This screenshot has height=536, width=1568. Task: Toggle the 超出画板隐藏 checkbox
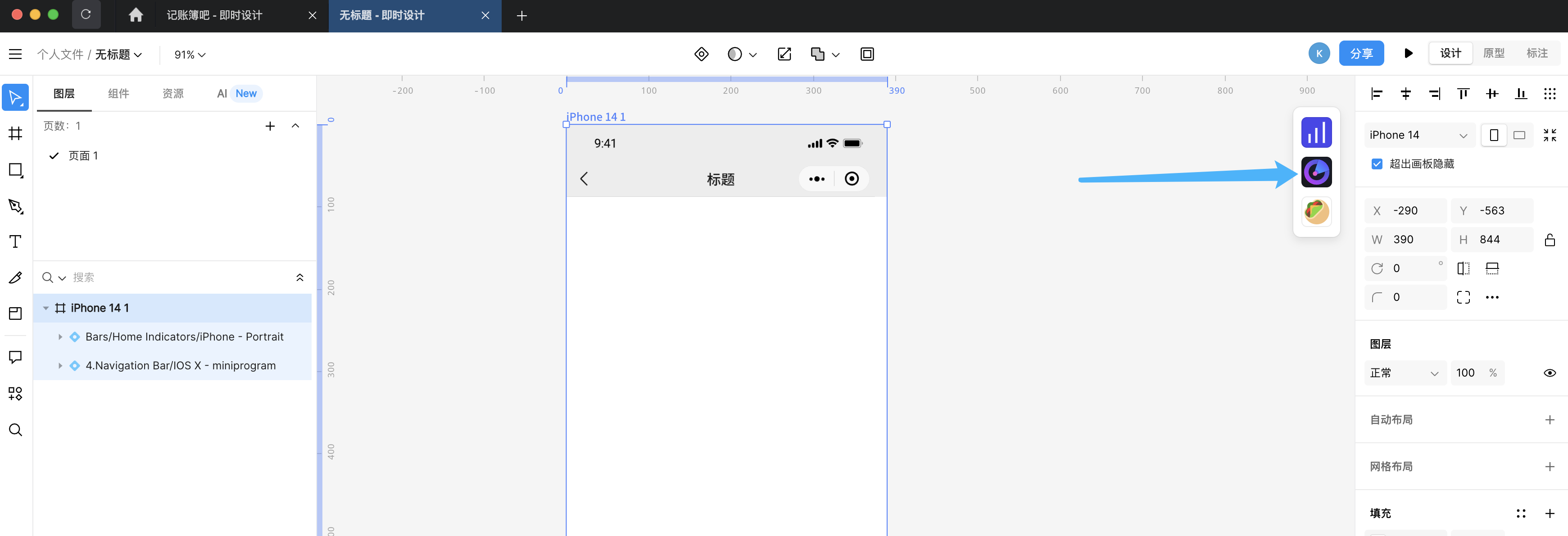pos(1377,164)
